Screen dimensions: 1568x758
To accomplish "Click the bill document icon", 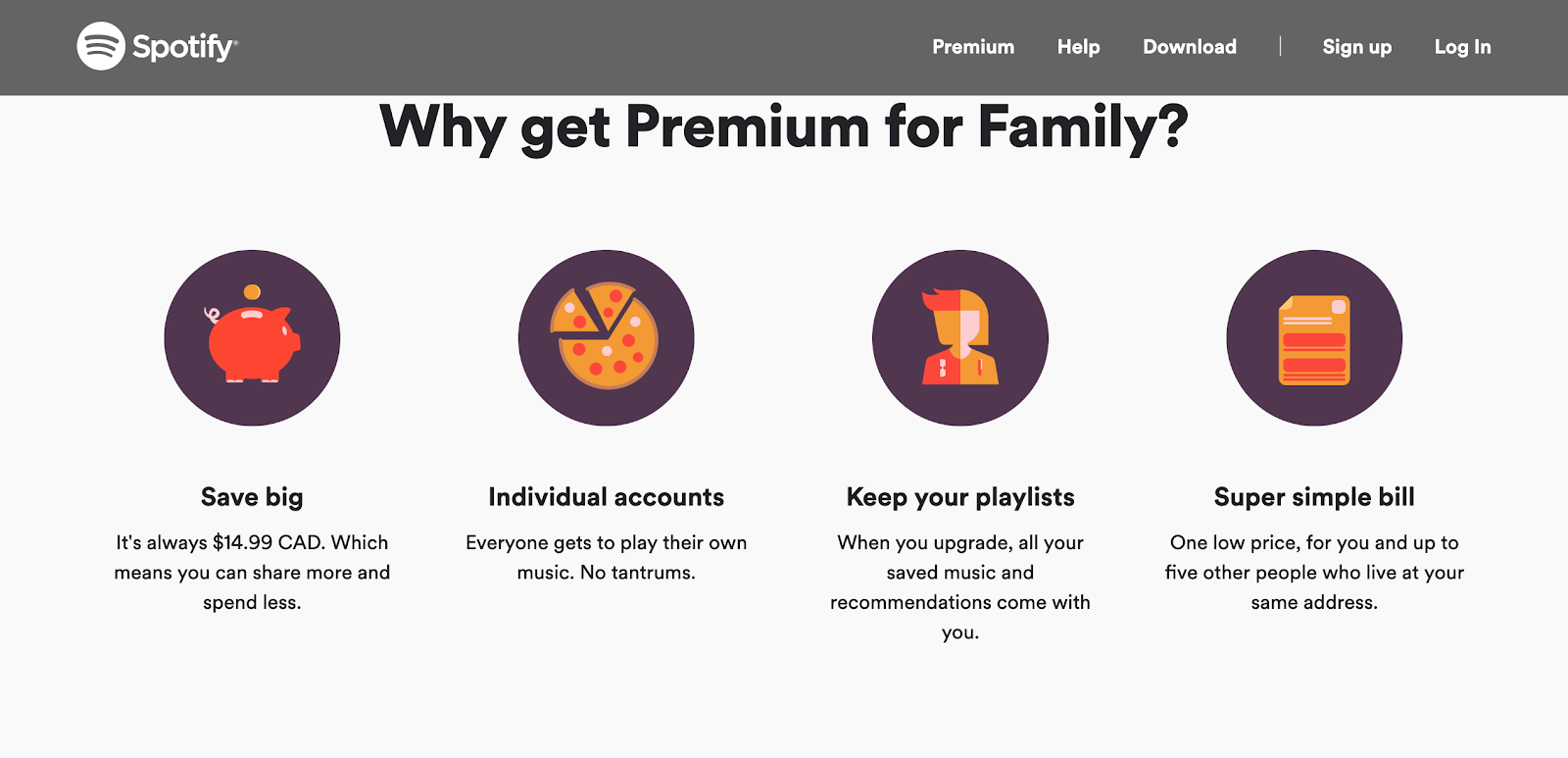I will [x=1314, y=337].
